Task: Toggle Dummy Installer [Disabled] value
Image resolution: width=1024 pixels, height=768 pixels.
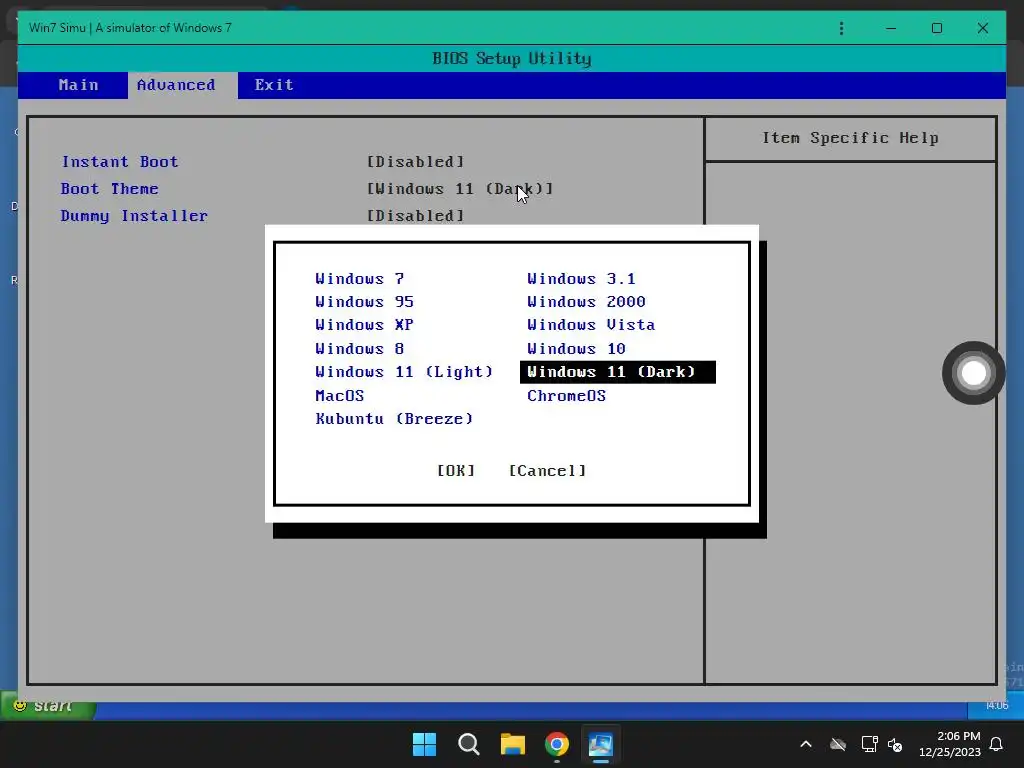Action: 415,216
